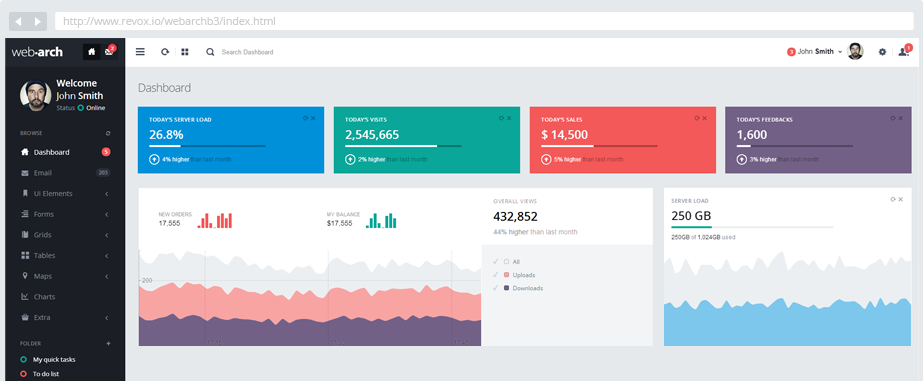Click the My Balance green bar sparkline
Viewport: 923px width, 381px height.
381,220
